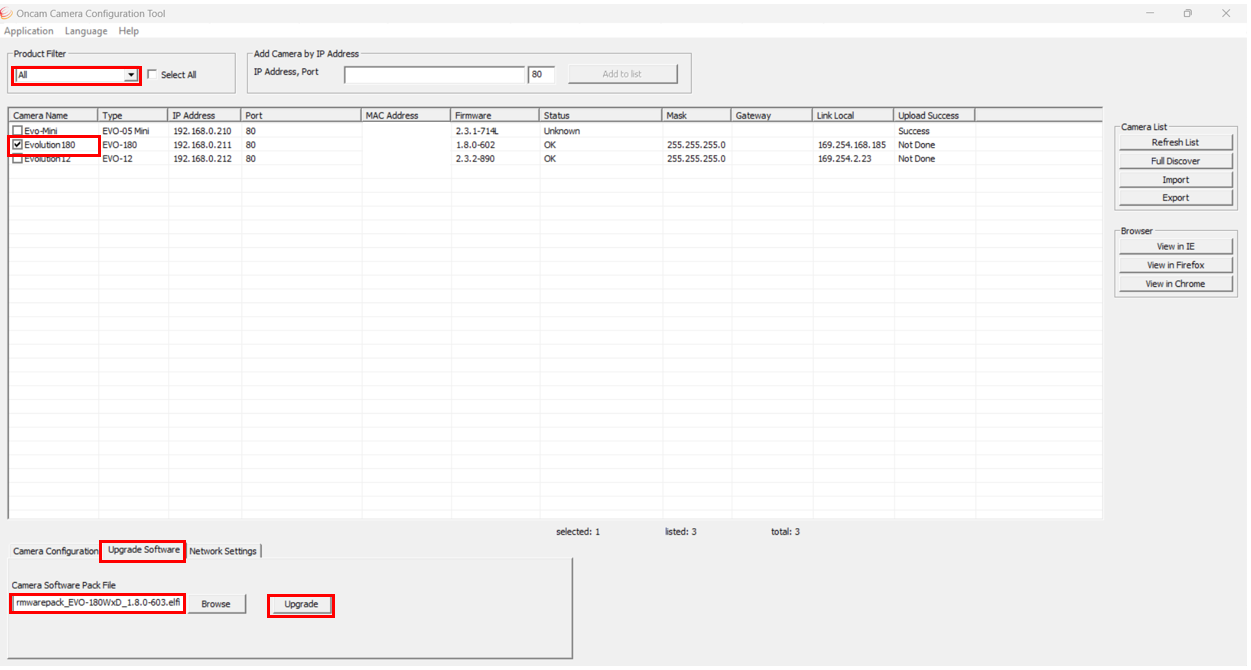This screenshot has width=1251, height=670.
Task: Toggle the Select All checkbox
Action: point(152,75)
